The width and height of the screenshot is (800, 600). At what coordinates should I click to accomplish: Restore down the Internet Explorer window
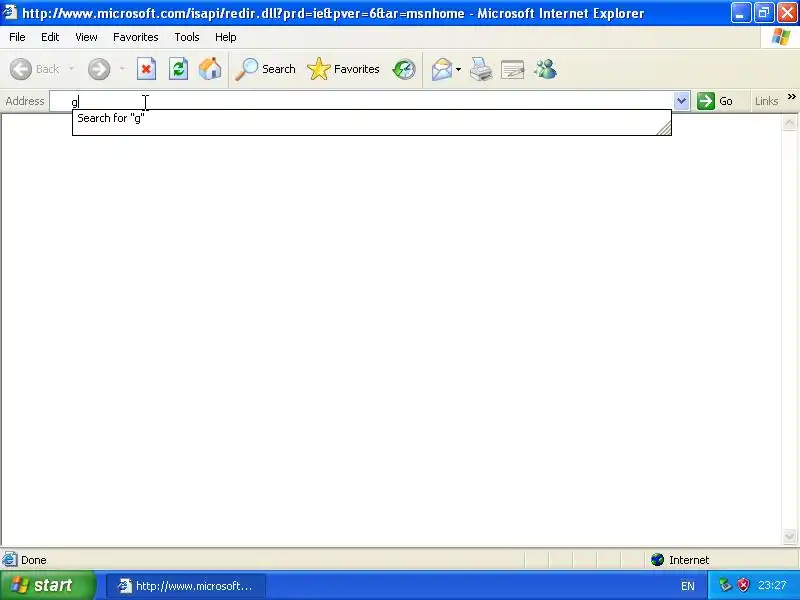click(x=764, y=13)
